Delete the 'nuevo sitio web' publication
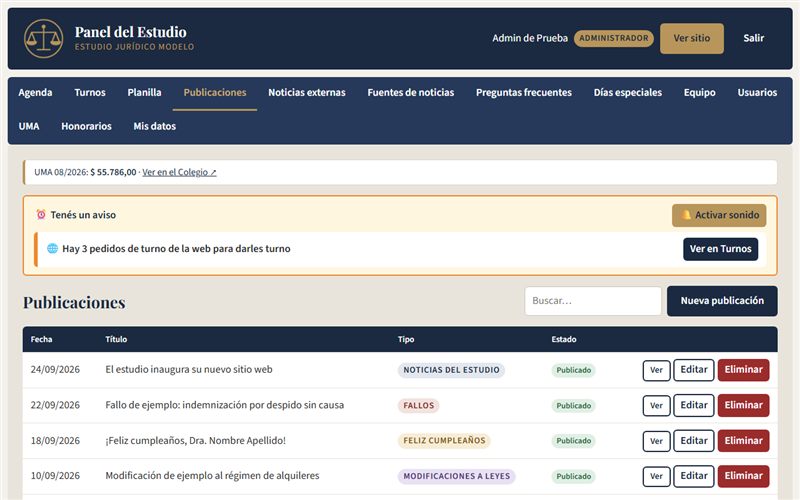Viewport: 800px width, 500px height. pyautogui.click(x=743, y=370)
